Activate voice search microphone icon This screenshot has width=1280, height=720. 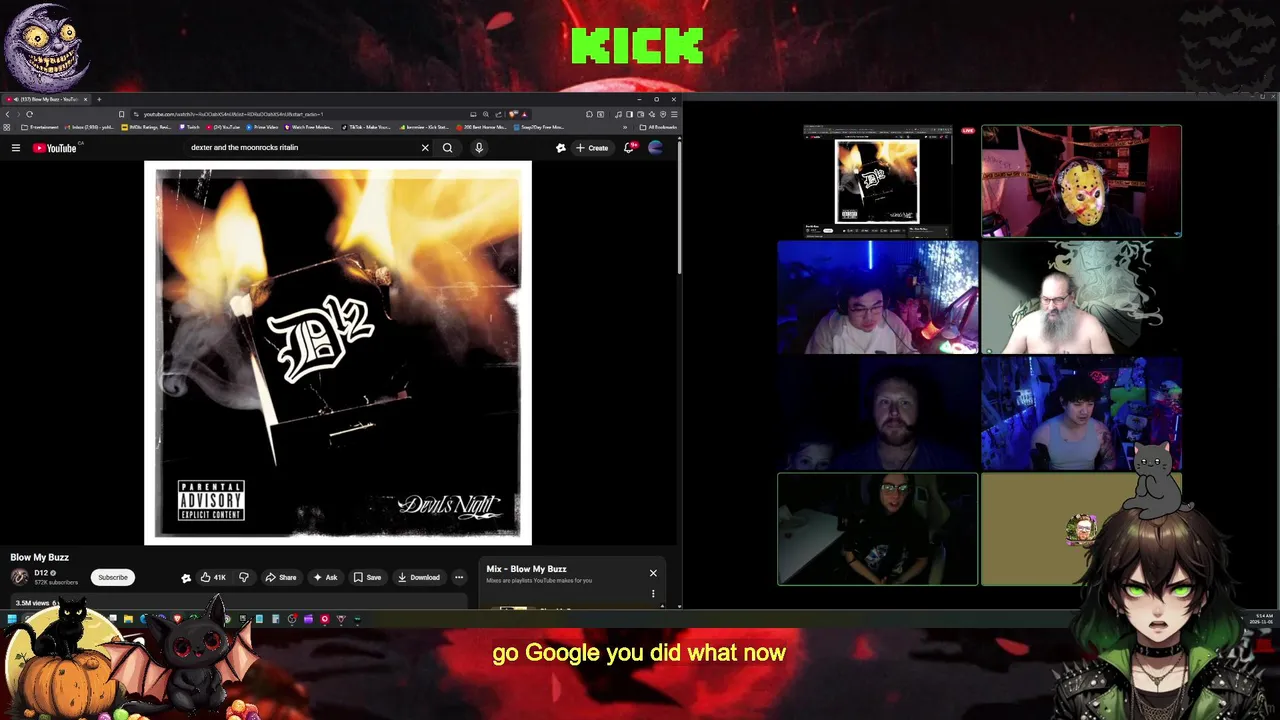[479, 148]
